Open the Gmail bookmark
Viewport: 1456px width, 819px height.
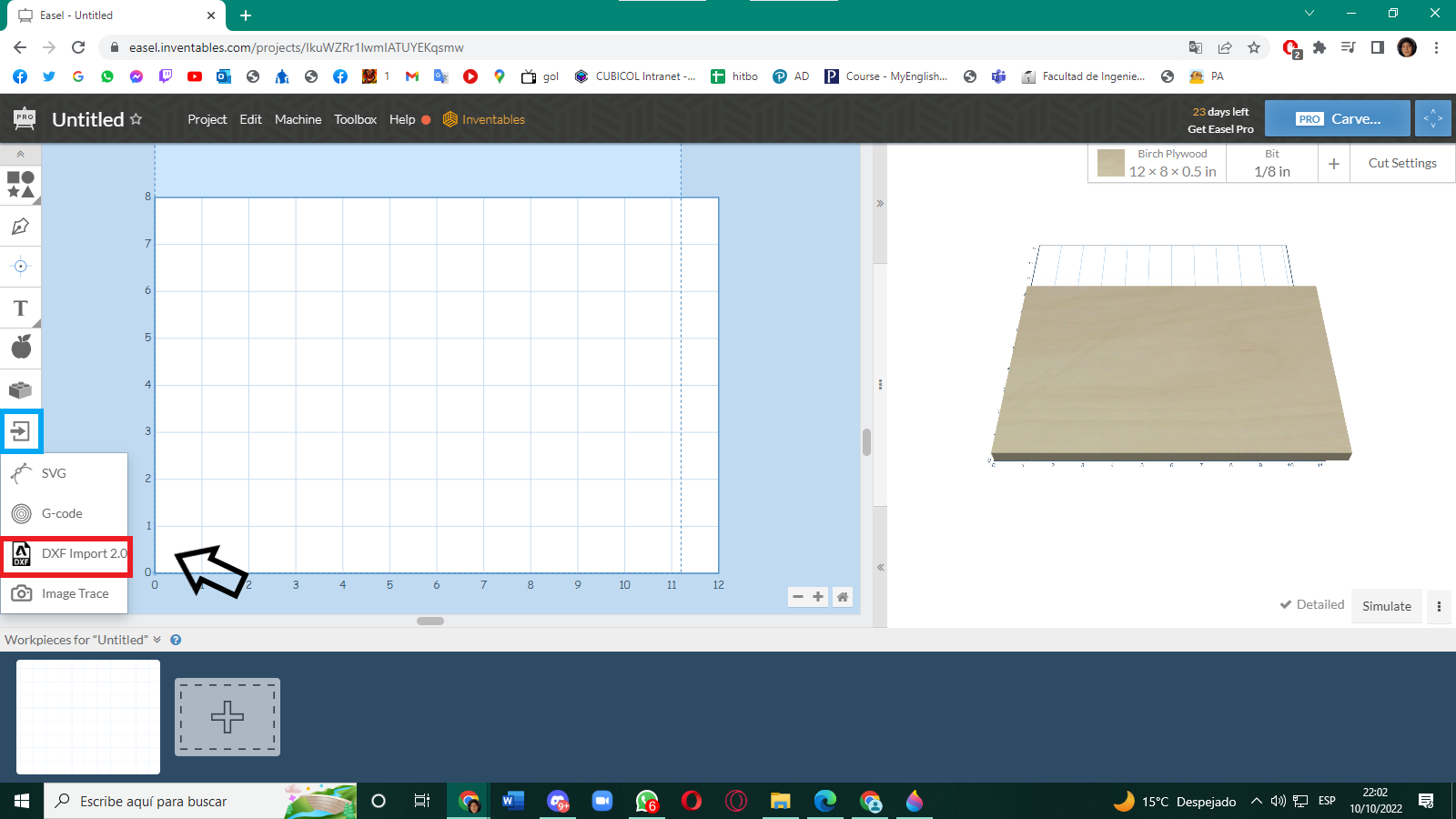click(x=412, y=76)
